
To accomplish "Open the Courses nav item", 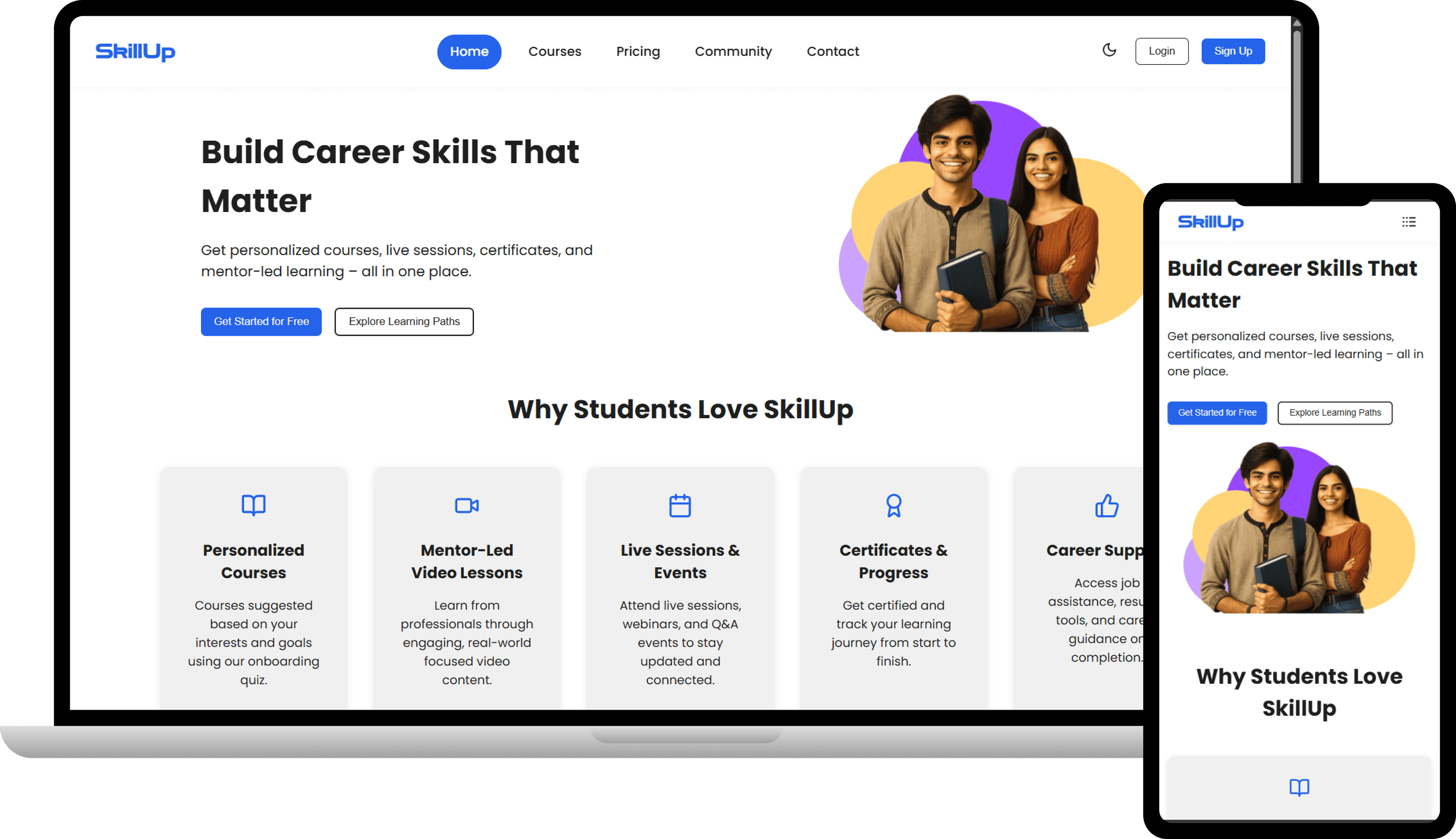I will point(555,51).
